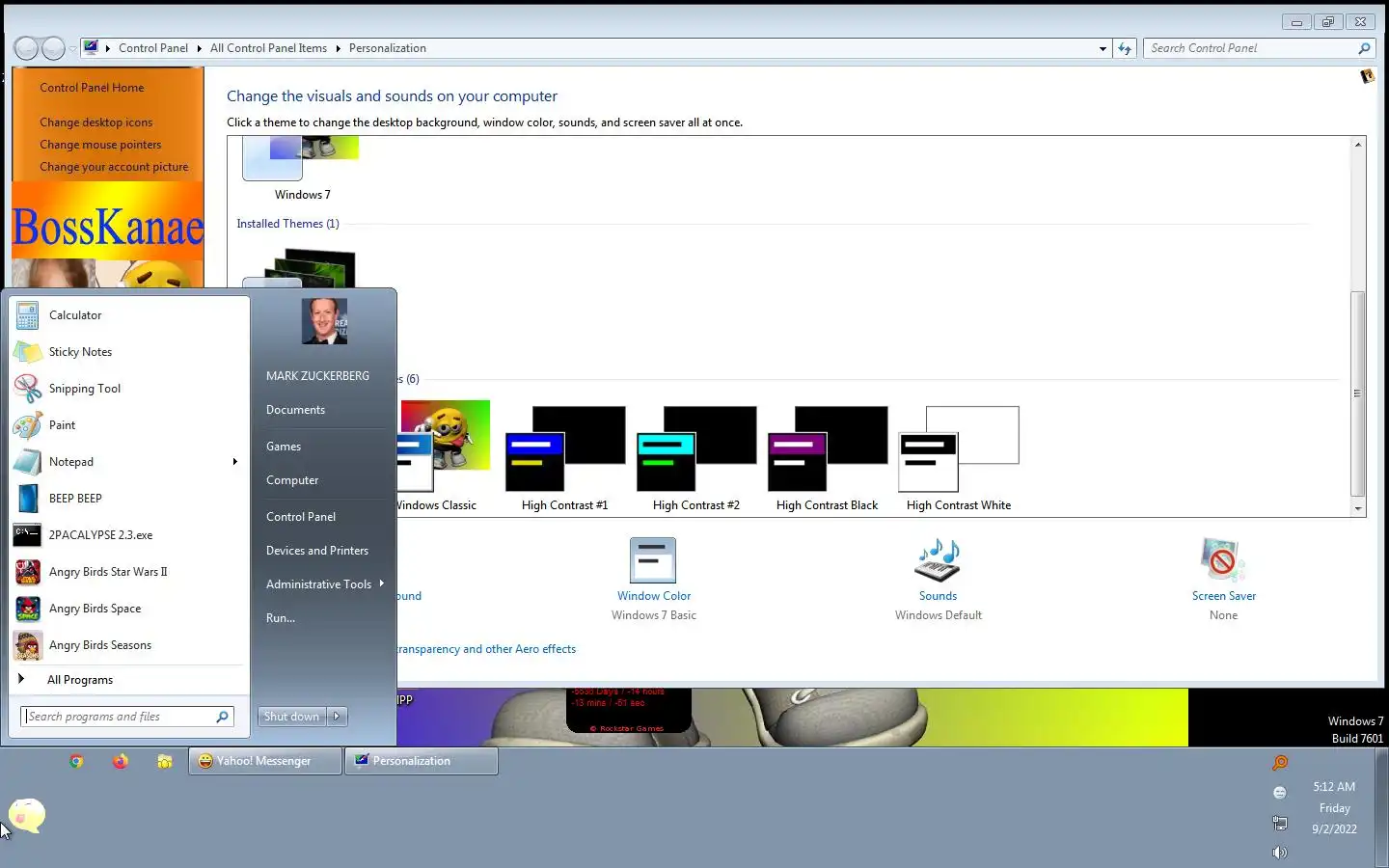
Task: Launch Angry Birds Space
Action: click(x=129, y=609)
